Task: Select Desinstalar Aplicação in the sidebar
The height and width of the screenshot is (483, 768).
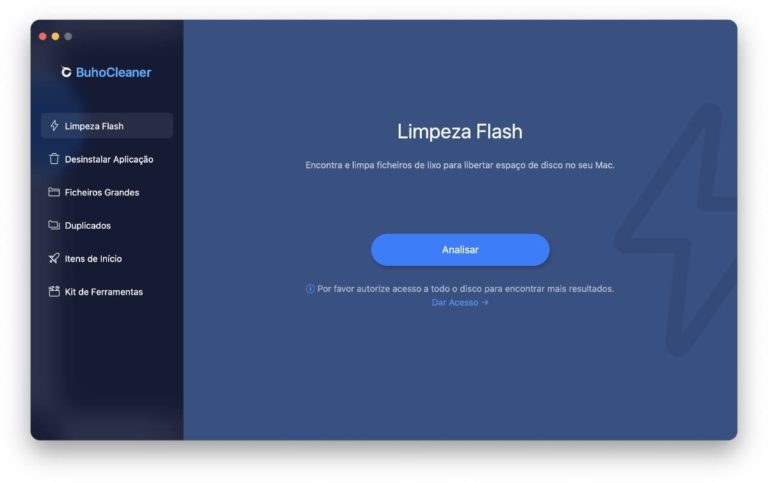Action: pos(107,159)
